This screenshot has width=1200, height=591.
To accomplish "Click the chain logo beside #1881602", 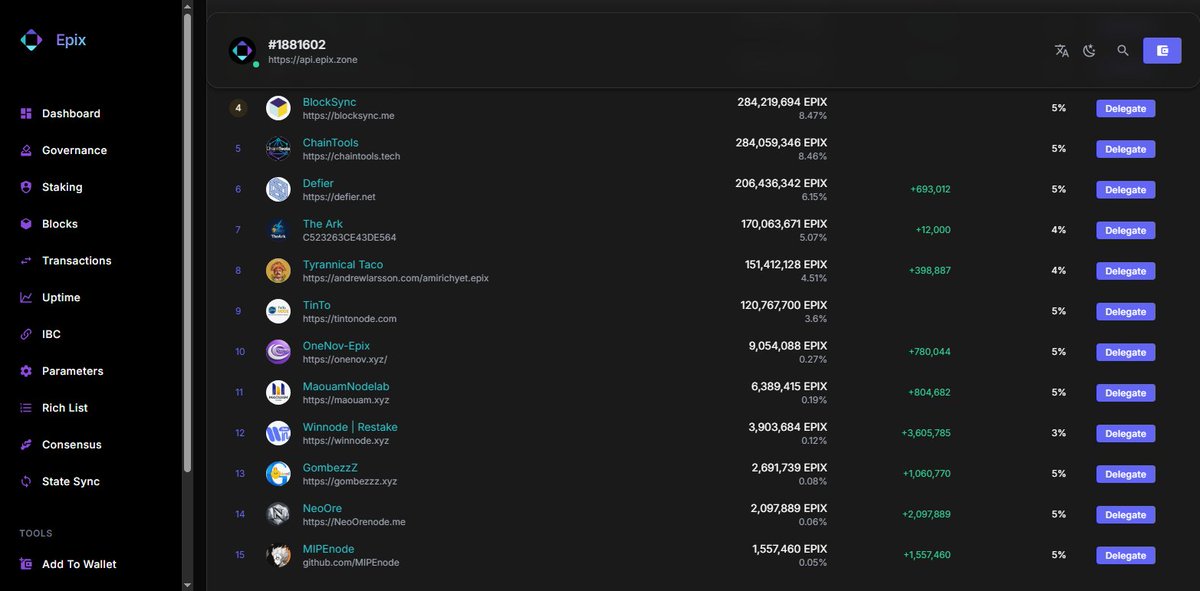I will [242, 51].
